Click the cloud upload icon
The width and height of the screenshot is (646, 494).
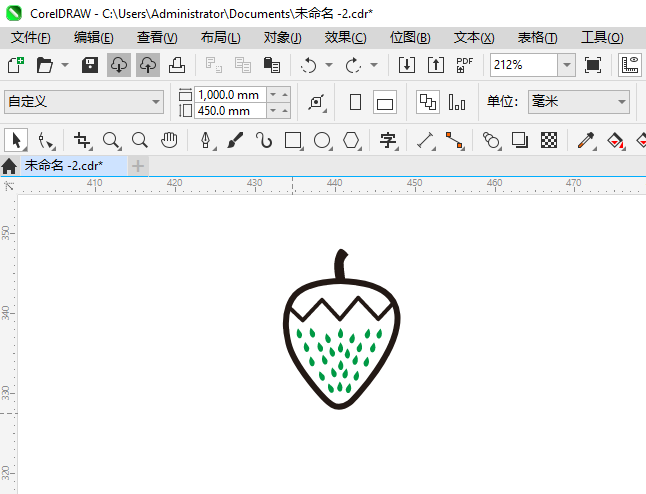click(x=148, y=65)
